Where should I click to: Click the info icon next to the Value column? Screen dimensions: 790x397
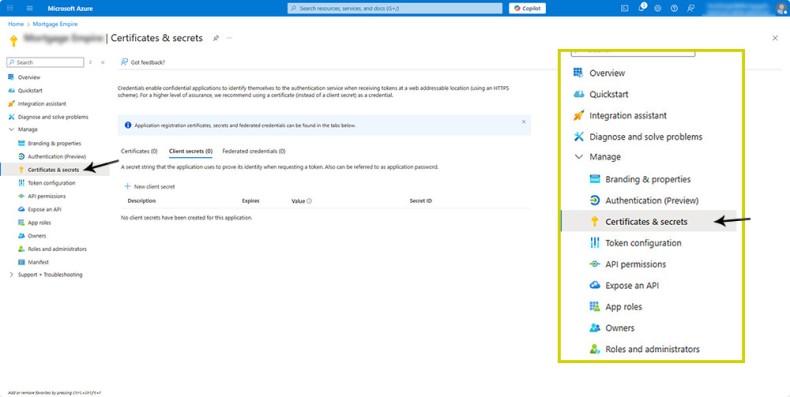pyautogui.click(x=309, y=201)
